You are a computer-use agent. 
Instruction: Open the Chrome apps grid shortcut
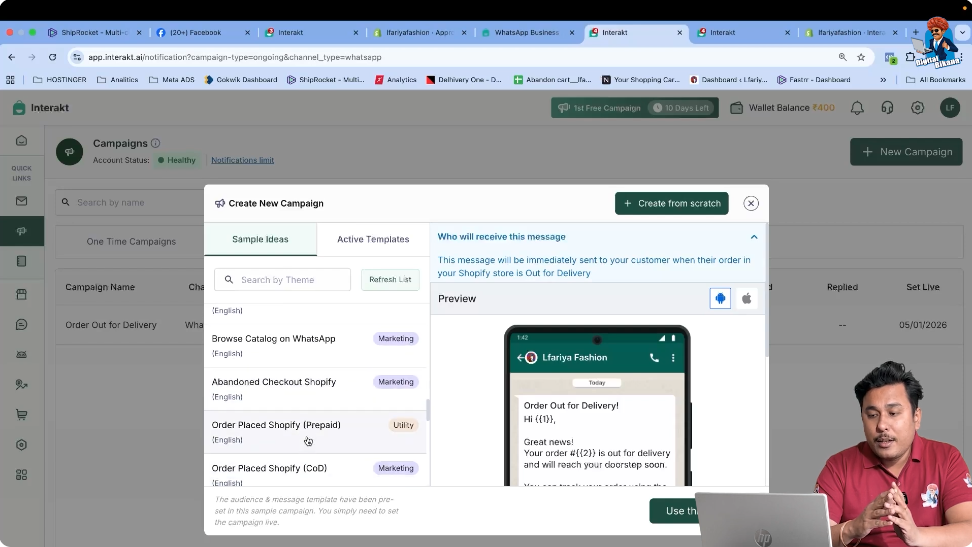pyautogui.click(x=10, y=79)
